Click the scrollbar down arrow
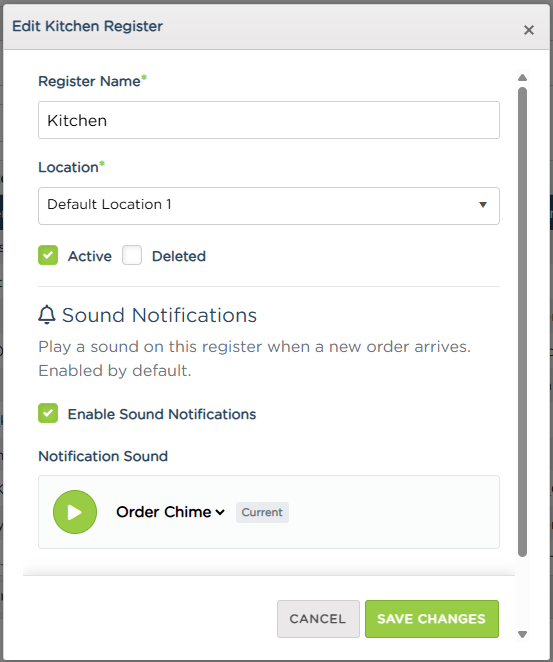This screenshot has height=662, width=553. point(522,634)
